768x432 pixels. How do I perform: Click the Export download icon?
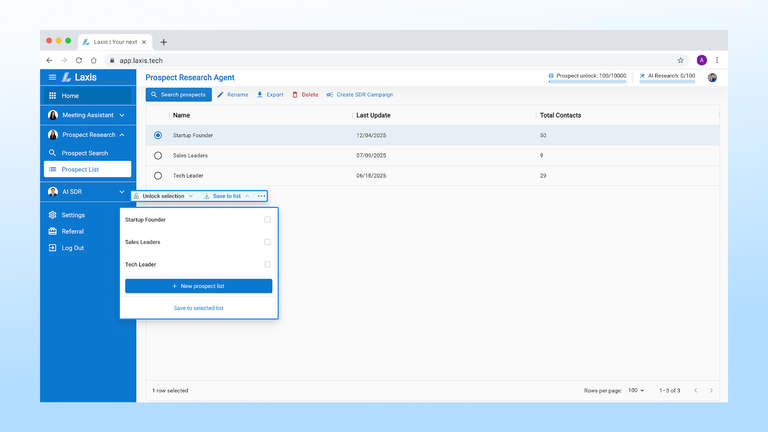260,95
